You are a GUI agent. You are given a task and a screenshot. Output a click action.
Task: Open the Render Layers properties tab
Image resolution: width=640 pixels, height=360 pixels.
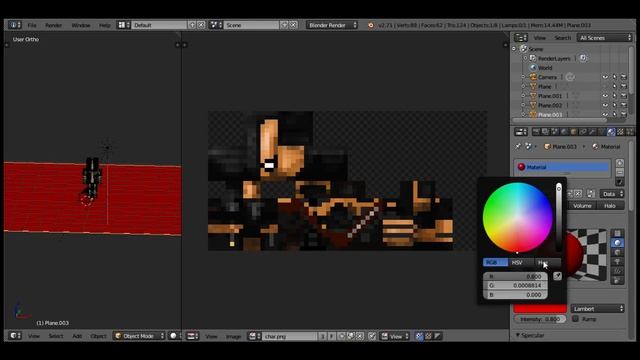pos(545,131)
